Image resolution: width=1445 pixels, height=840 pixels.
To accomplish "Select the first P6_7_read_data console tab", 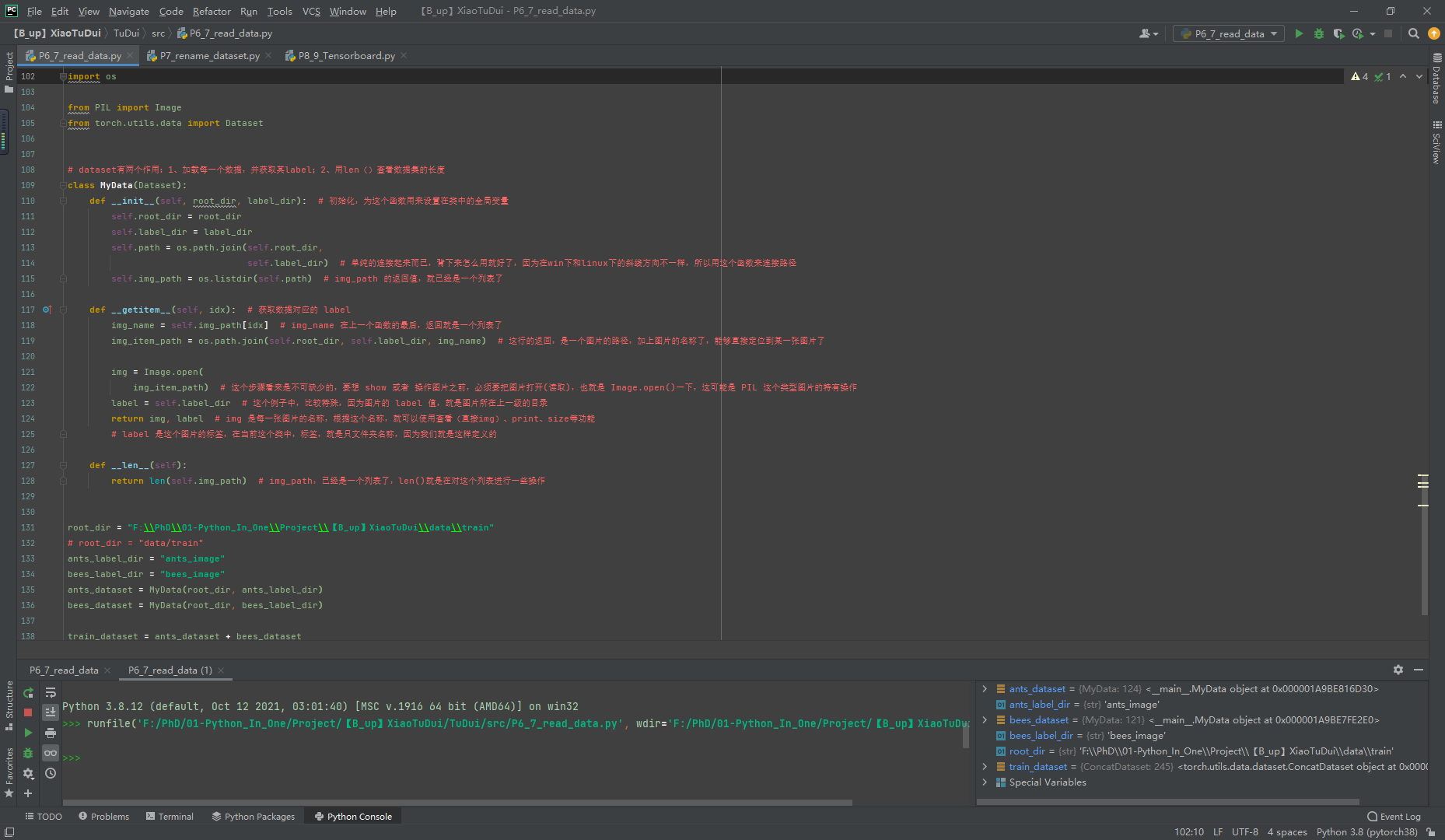I will pos(64,670).
